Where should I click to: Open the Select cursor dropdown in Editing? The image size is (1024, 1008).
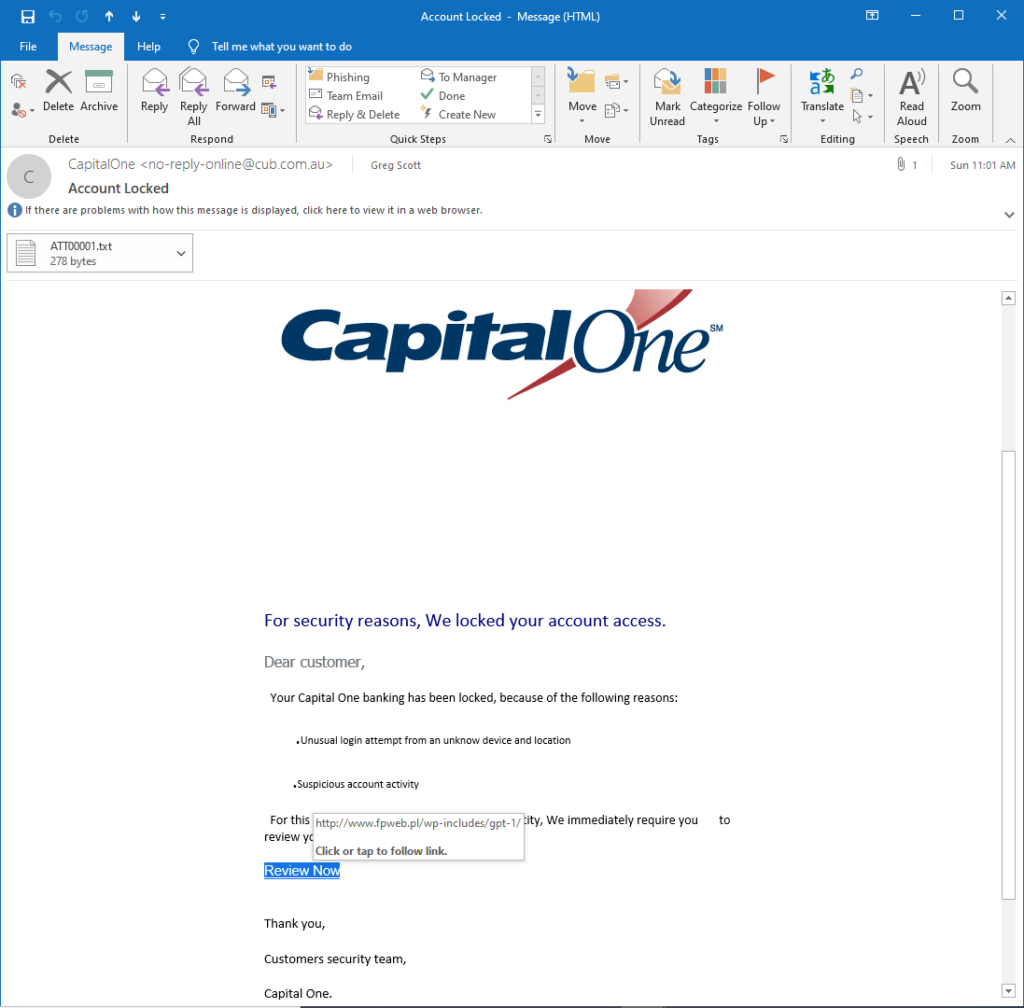pyautogui.click(x=862, y=117)
